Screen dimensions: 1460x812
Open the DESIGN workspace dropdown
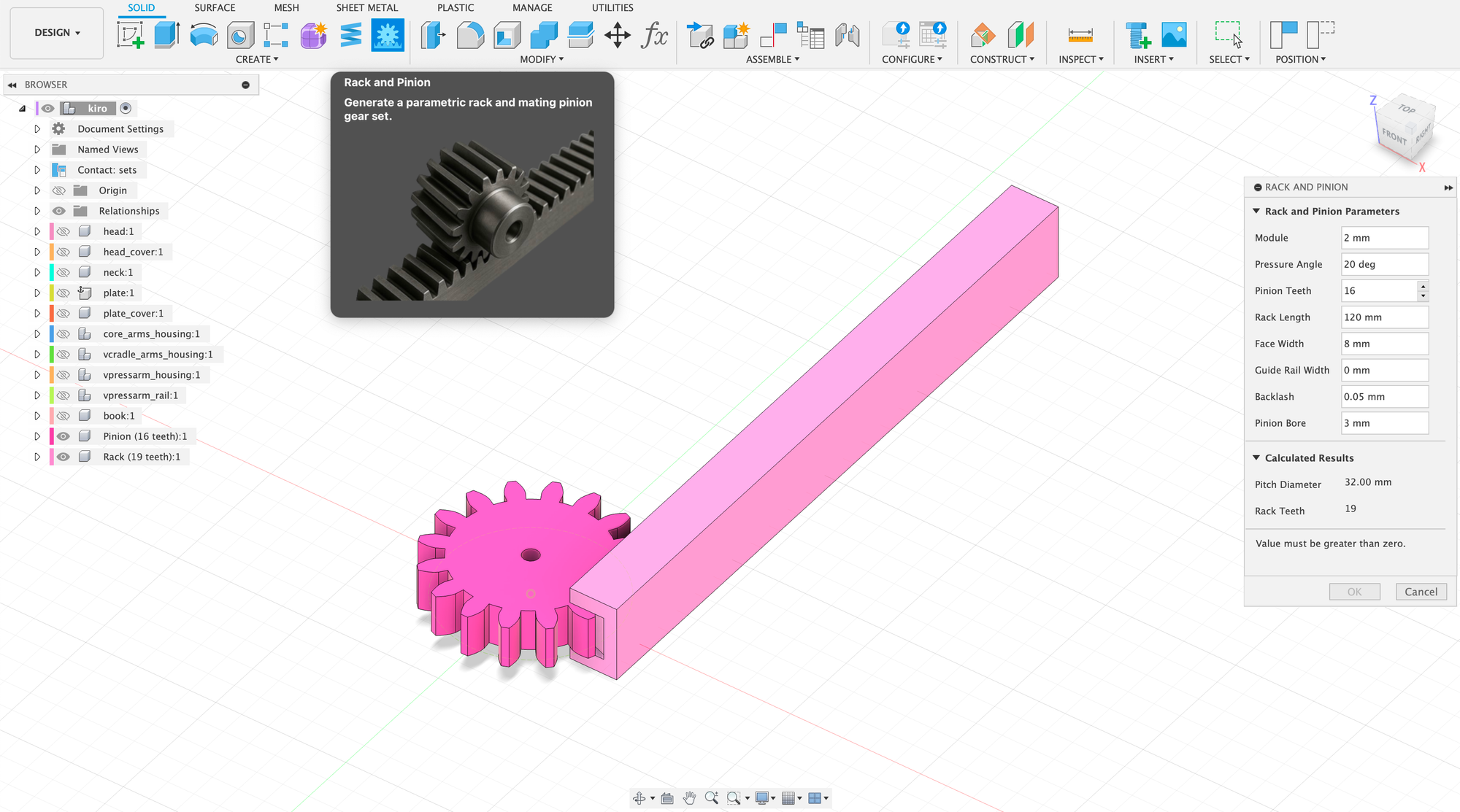pyautogui.click(x=57, y=33)
